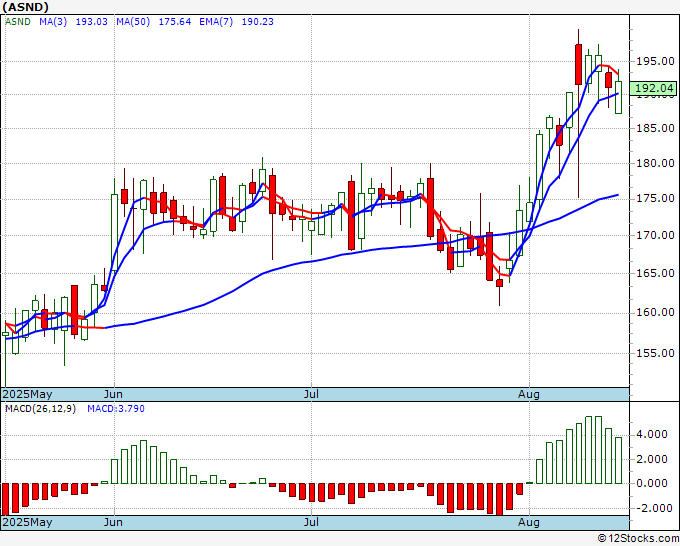Screen dimensions: 680x546
Task: Click the MA(3) legend label
Action: 53,22
